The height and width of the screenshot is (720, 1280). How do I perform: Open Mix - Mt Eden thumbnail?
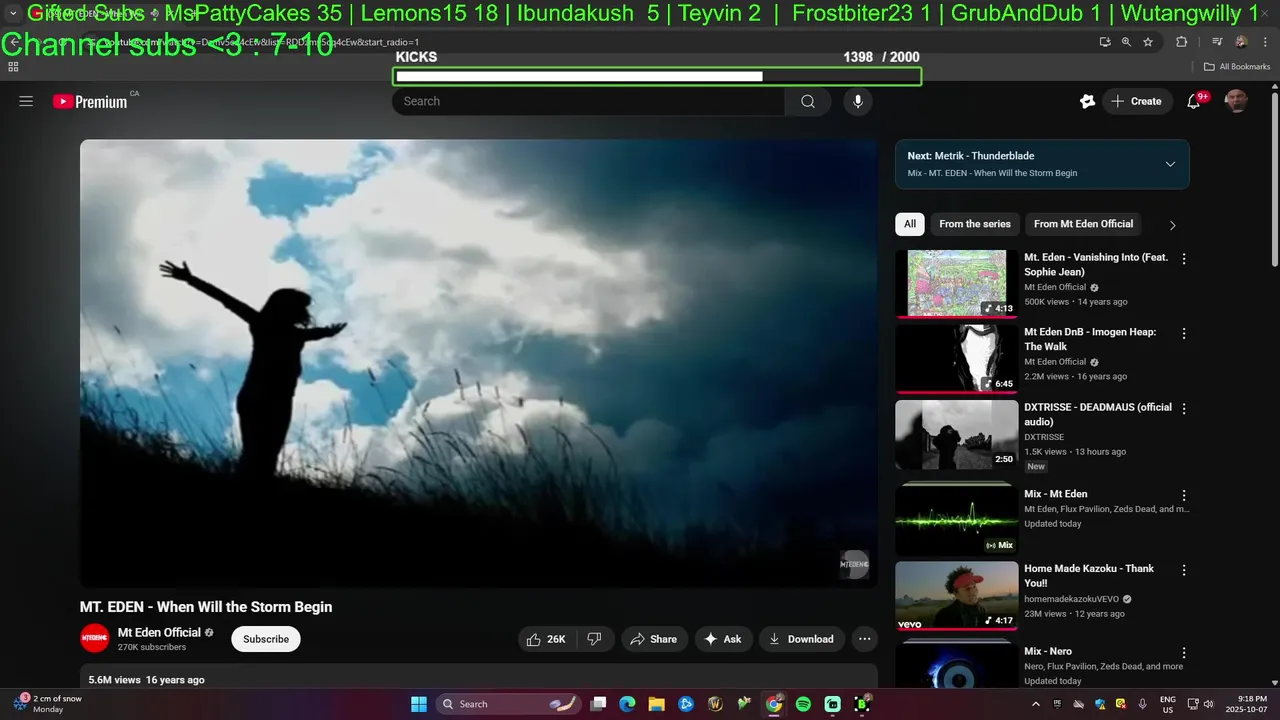tap(957, 520)
